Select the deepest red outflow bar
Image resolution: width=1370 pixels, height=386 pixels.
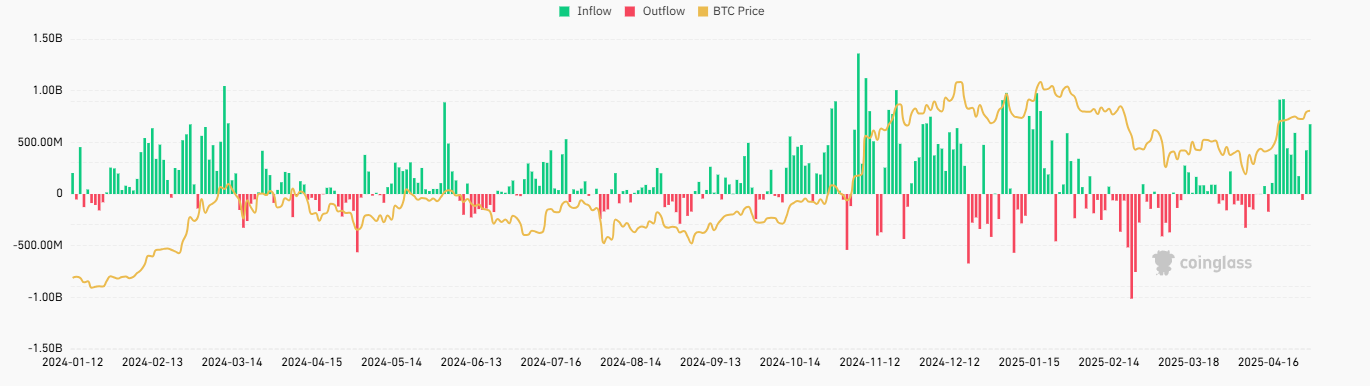coord(1131,246)
